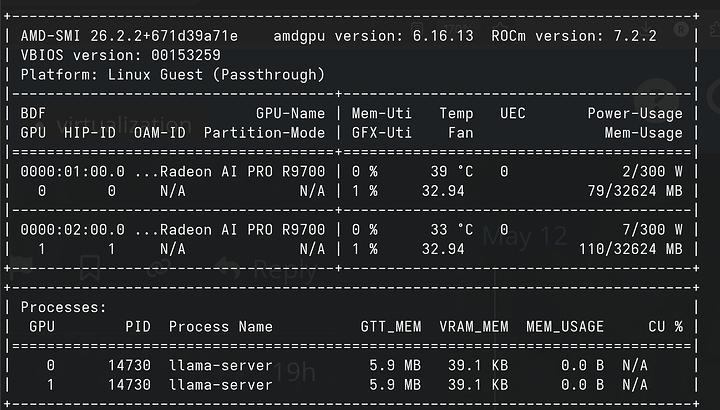Click the 'CU %' column header

[665, 326]
